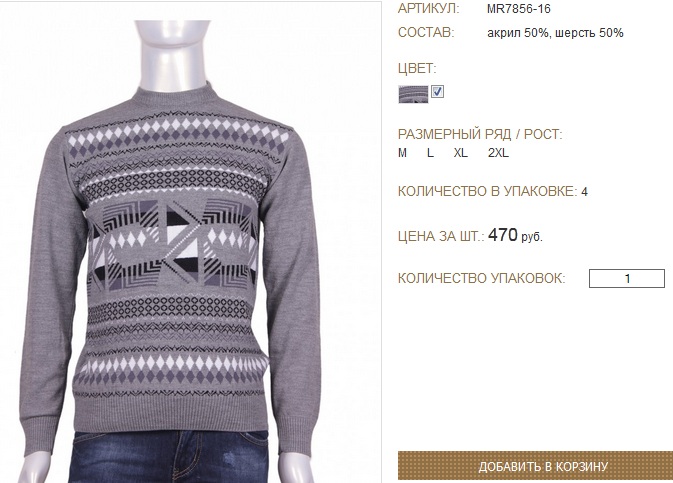Click the jeans in the product photo
The width and height of the screenshot is (673, 483).
click(x=169, y=457)
